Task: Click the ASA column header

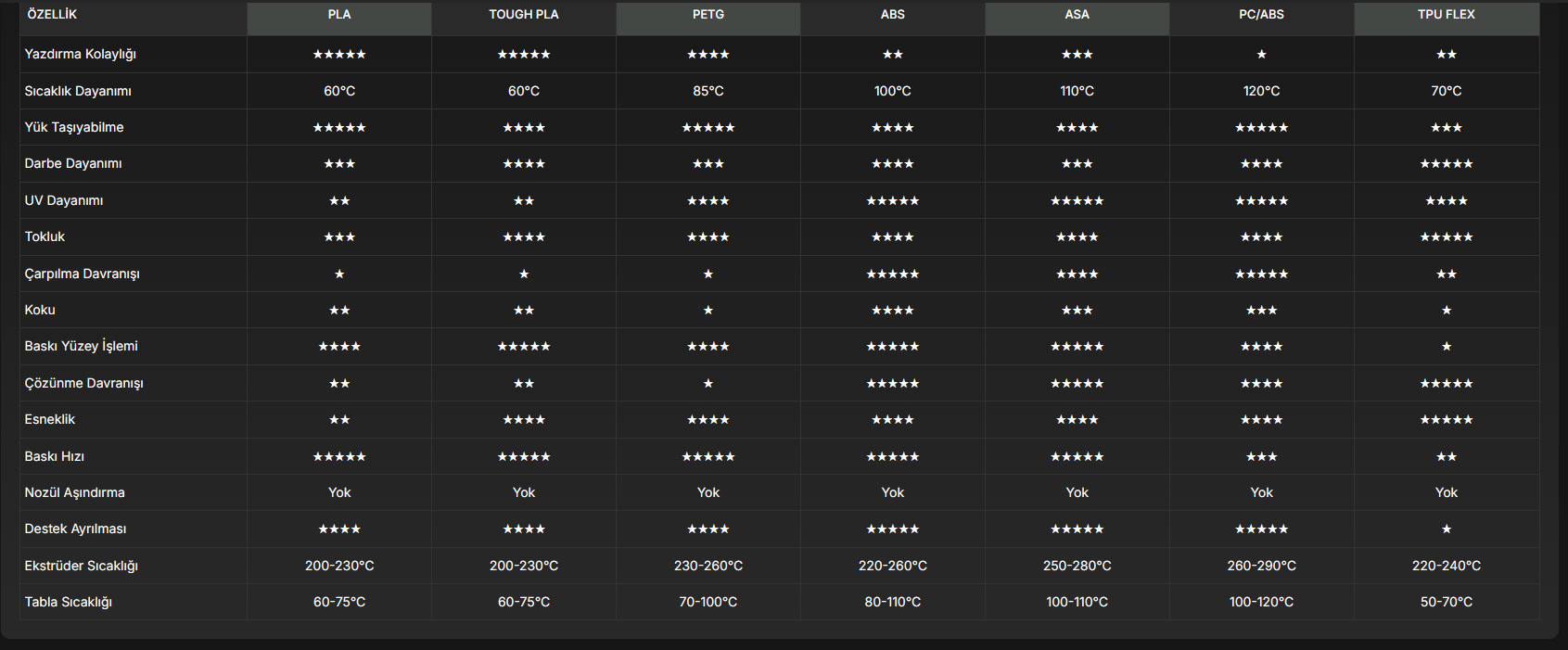Action: coord(1077,15)
